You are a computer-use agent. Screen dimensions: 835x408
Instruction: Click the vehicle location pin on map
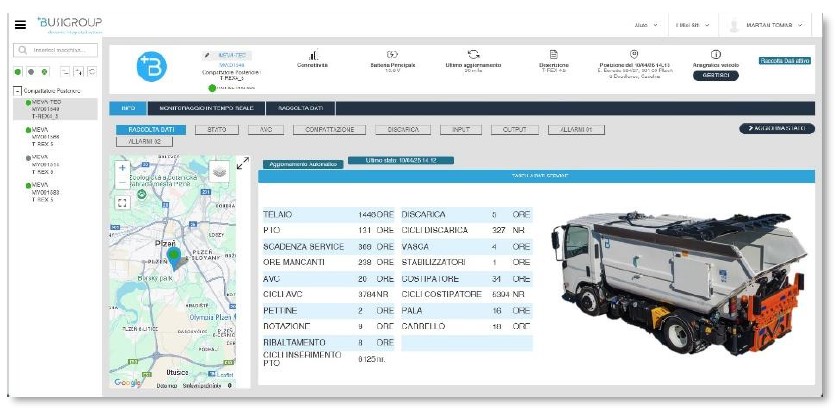174,259
